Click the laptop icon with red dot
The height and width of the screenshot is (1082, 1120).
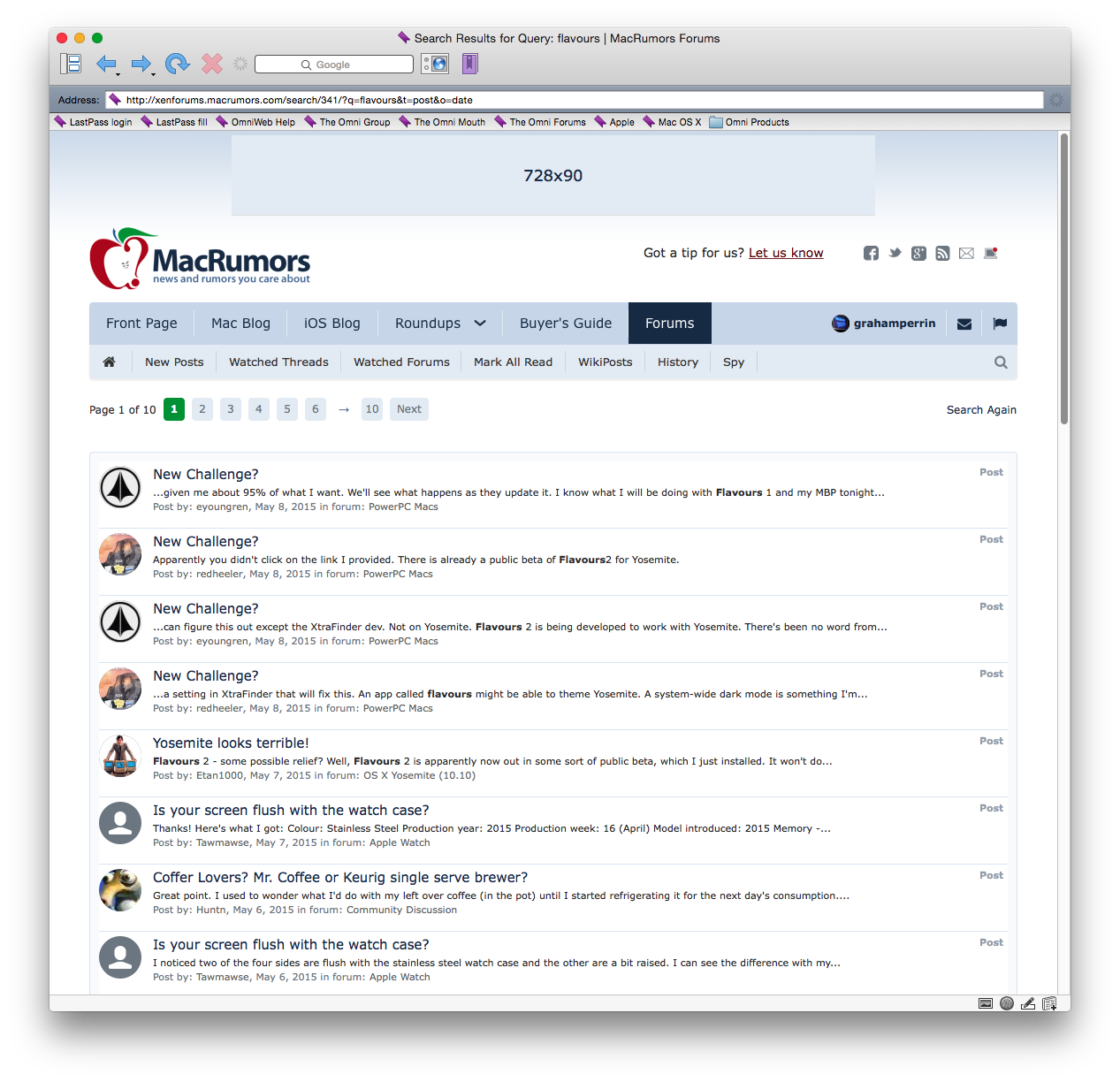(991, 254)
